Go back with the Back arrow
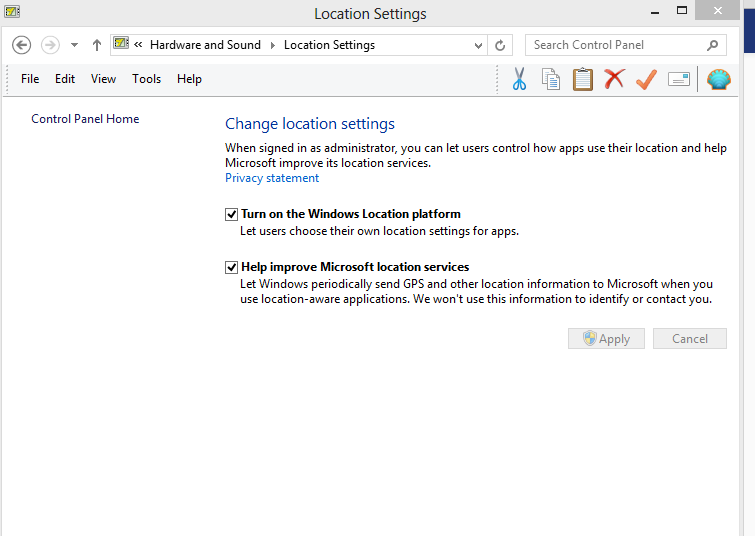The width and height of the screenshot is (755, 536). pyautogui.click(x=21, y=45)
